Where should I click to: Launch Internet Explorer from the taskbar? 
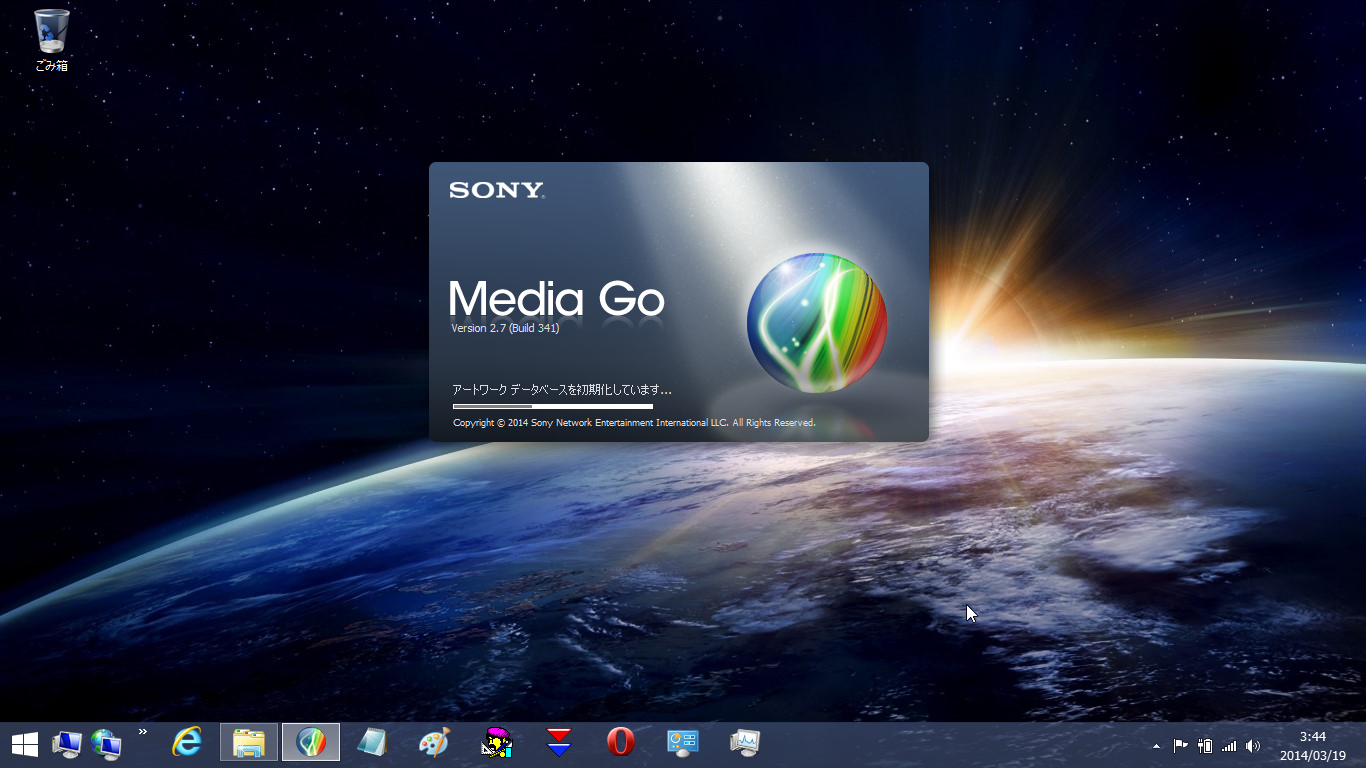[187, 742]
